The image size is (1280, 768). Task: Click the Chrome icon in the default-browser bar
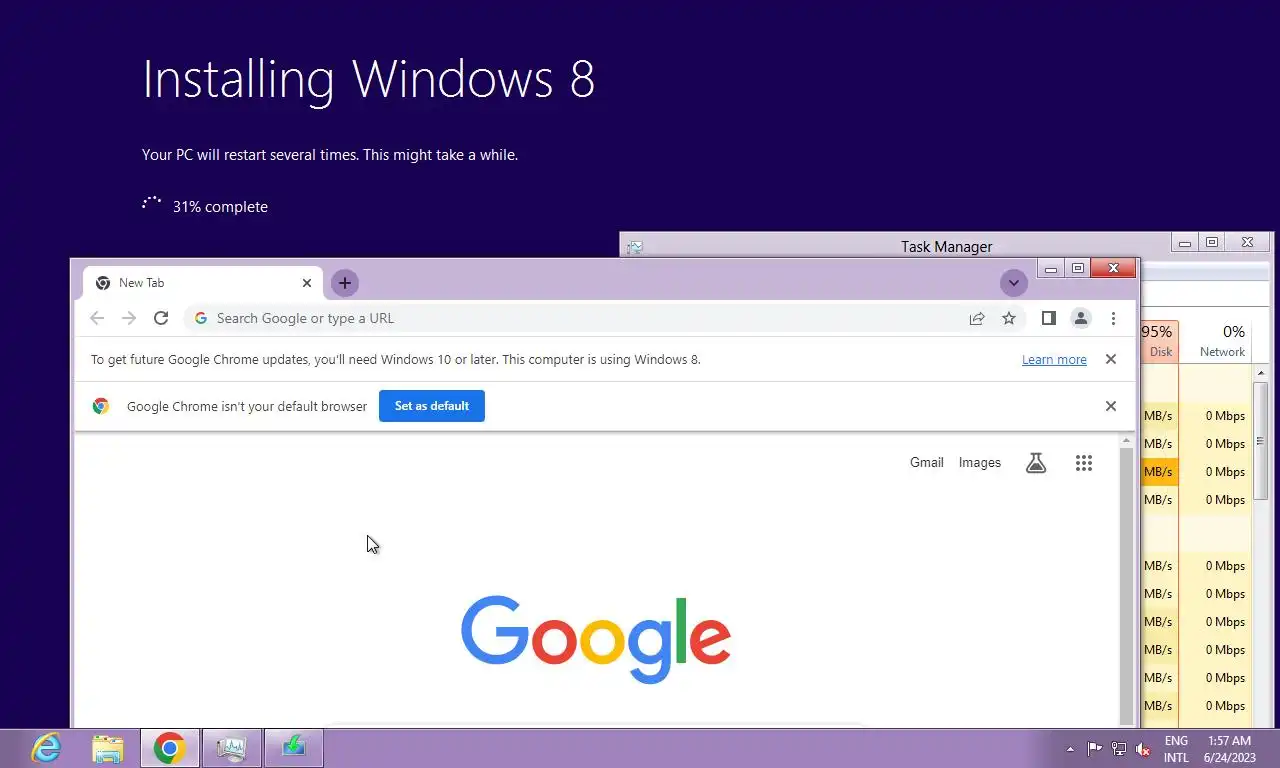101,406
